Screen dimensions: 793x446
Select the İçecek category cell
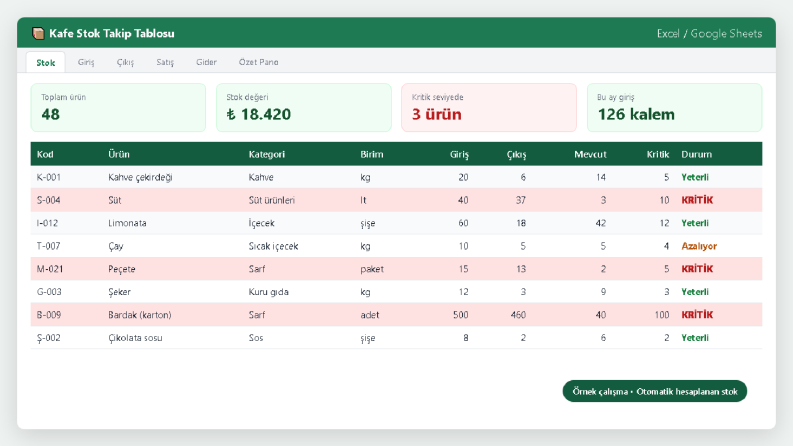pyautogui.click(x=261, y=223)
